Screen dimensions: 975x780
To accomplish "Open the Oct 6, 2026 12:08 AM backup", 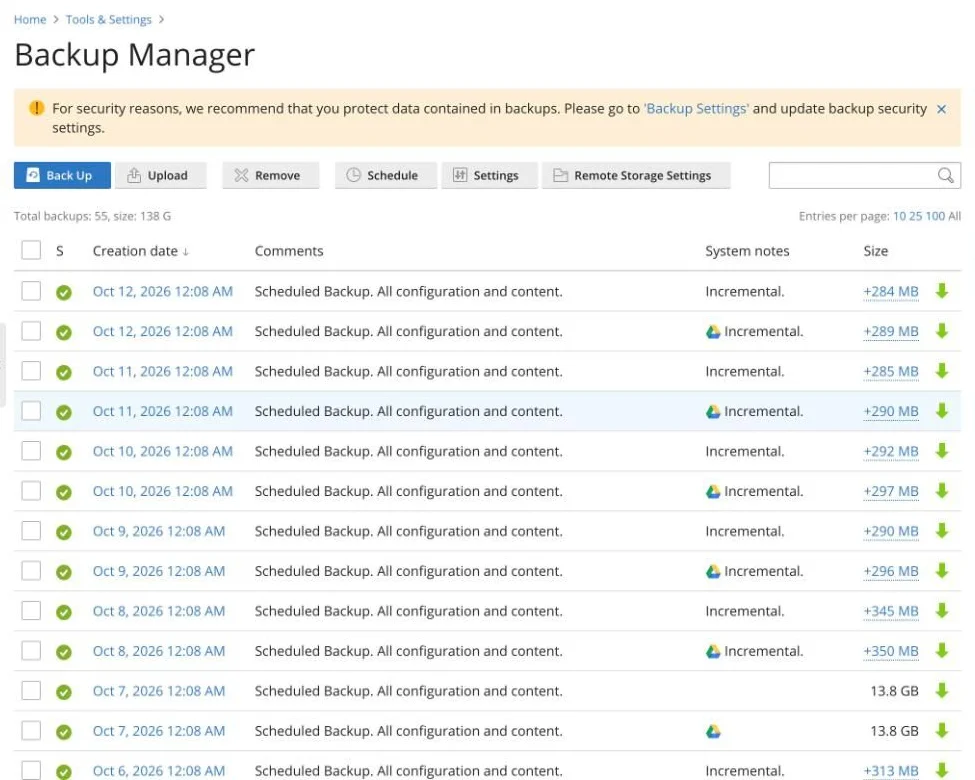I will (x=159, y=771).
